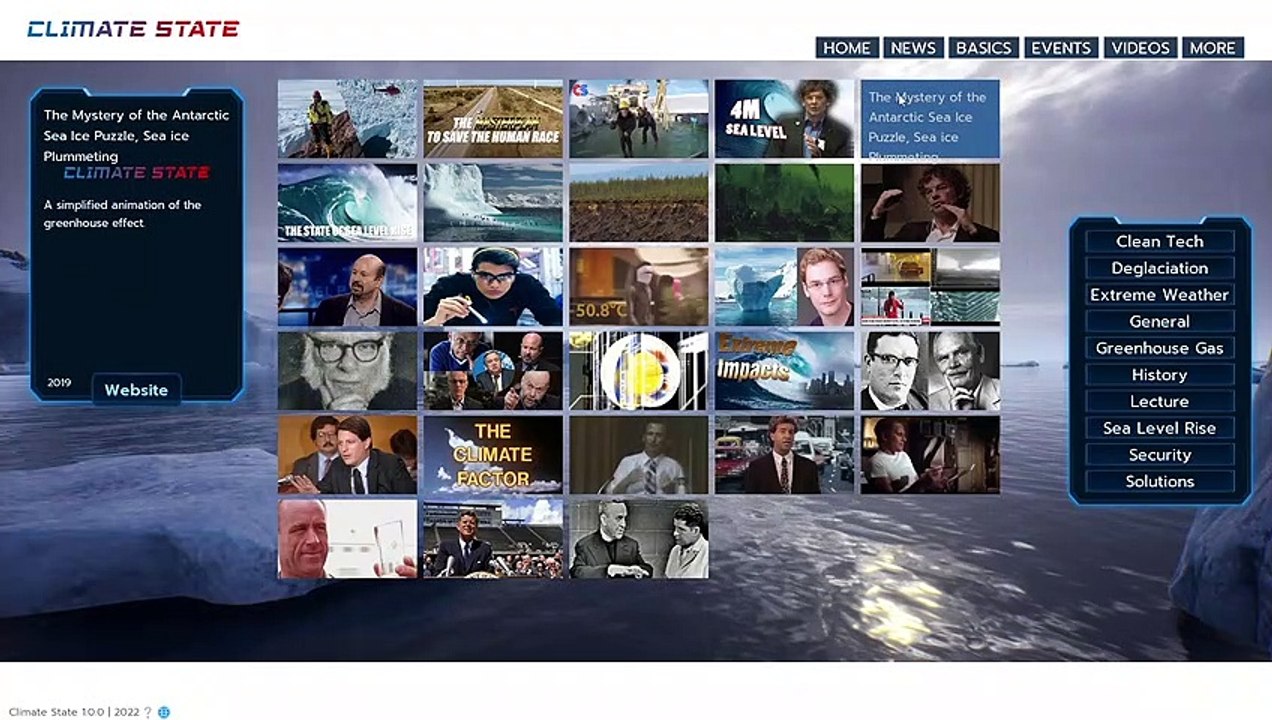The height and width of the screenshot is (720, 1272).
Task: Open the brown field landscape thumbnail
Action: [x=639, y=203]
